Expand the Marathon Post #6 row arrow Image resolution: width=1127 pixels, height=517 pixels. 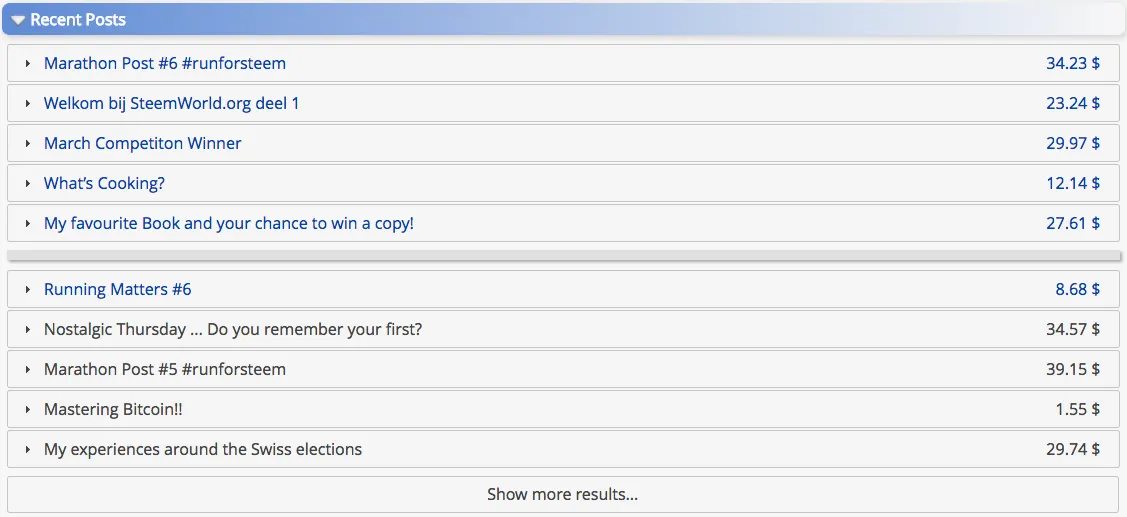tap(28, 64)
